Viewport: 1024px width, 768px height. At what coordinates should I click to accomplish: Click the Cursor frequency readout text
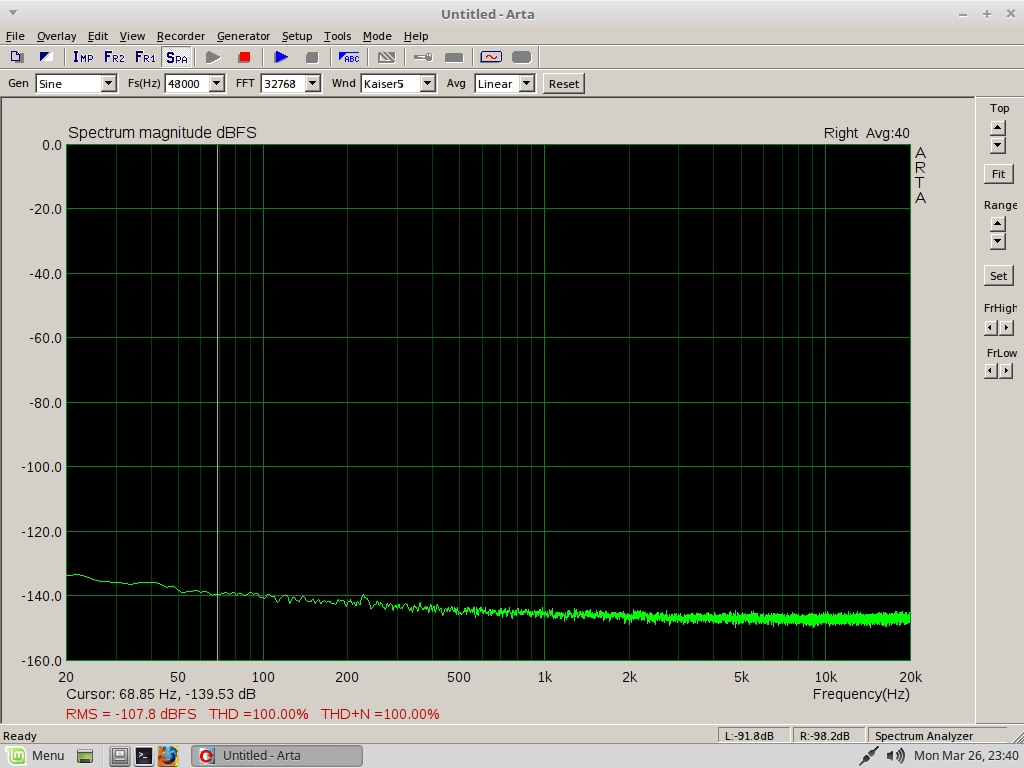click(161, 694)
